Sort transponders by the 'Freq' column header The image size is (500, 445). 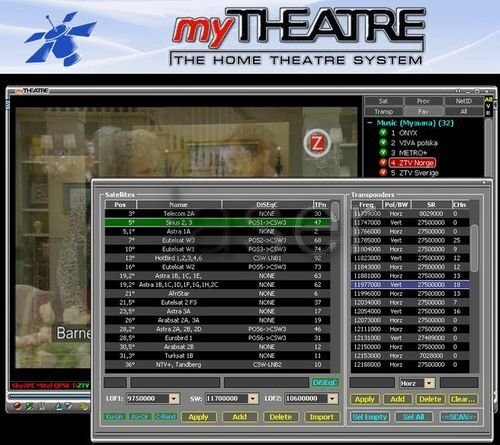tap(366, 205)
